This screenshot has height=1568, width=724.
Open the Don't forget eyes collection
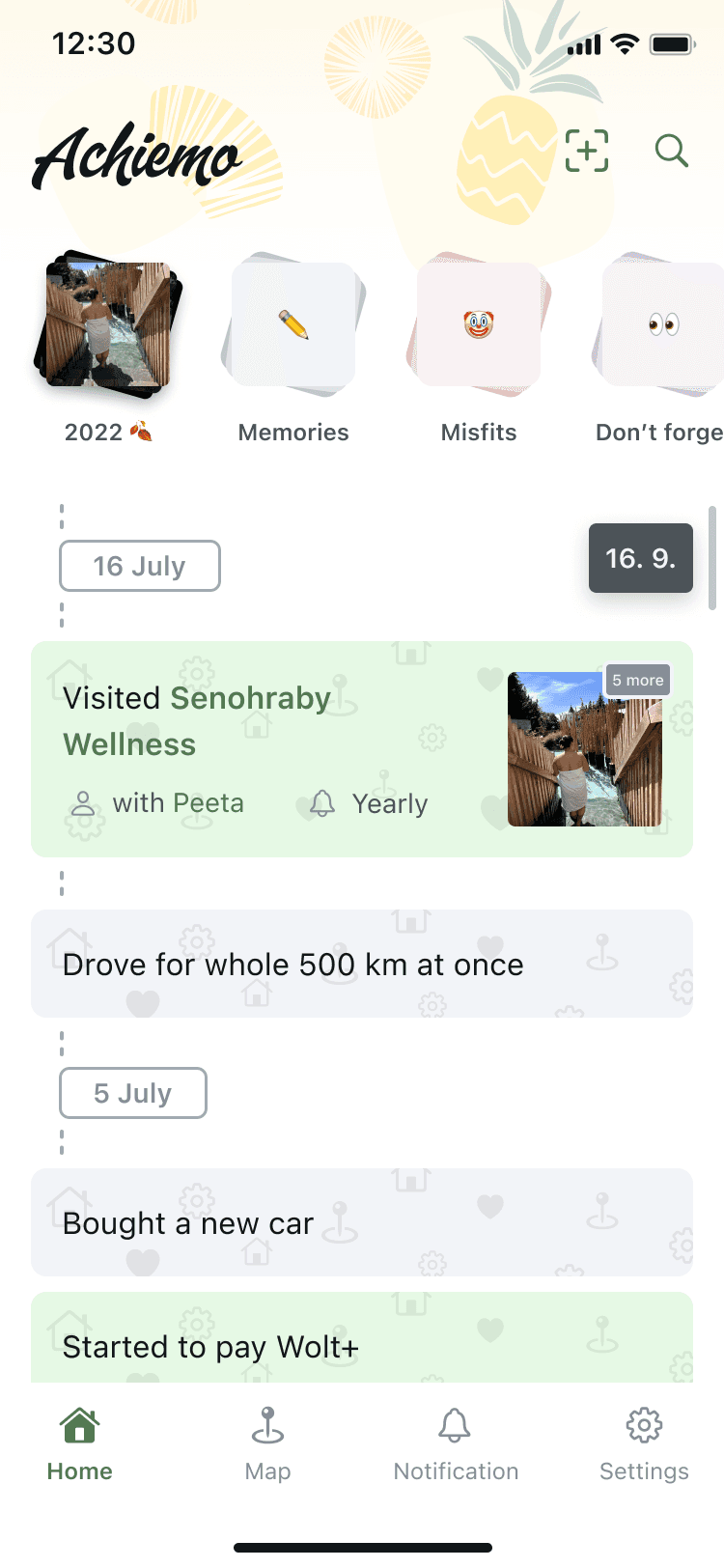coord(664,326)
